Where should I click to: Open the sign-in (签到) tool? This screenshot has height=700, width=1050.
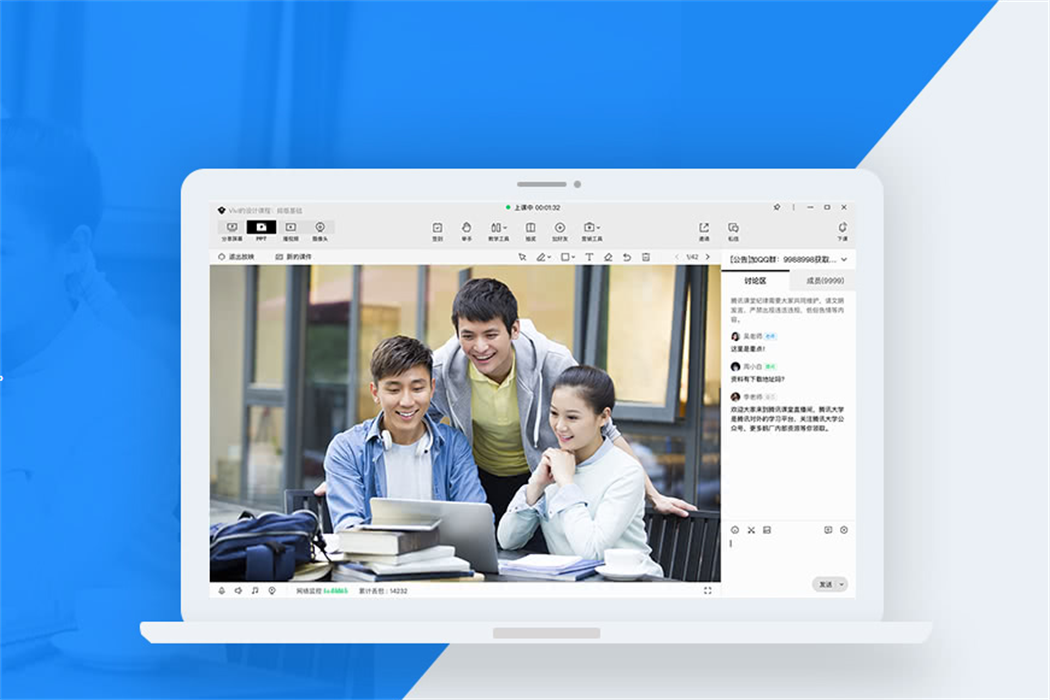(437, 231)
